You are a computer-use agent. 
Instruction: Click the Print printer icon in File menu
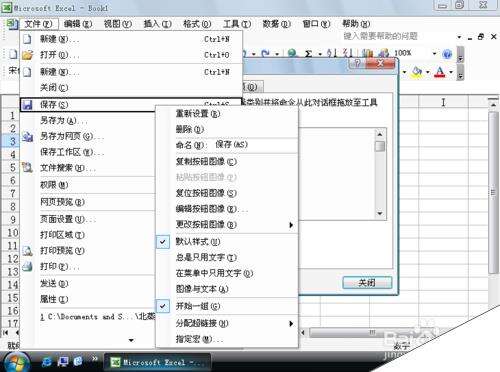27,266
